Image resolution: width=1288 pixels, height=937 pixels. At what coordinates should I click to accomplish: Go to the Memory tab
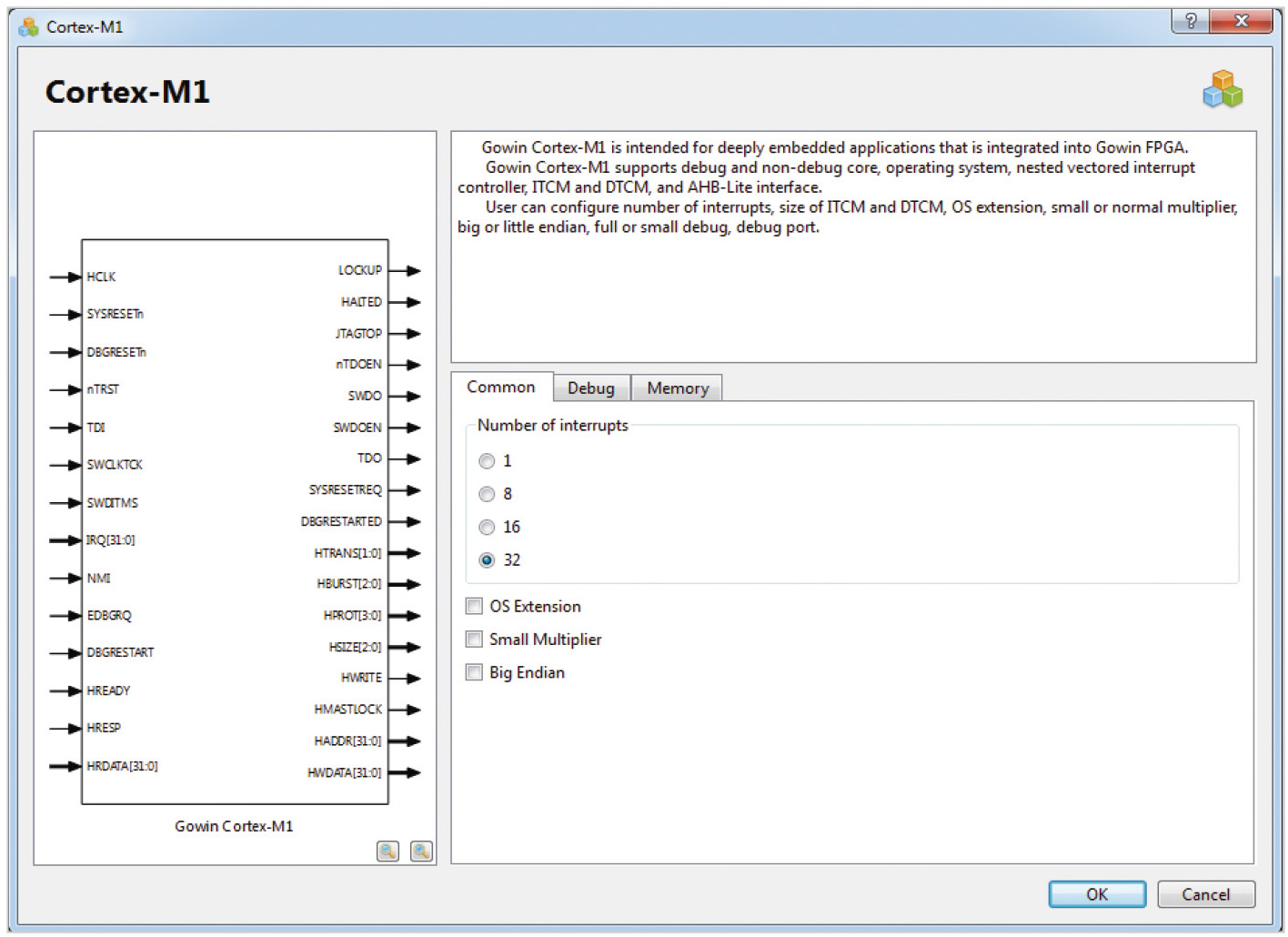tap(678, 388)
